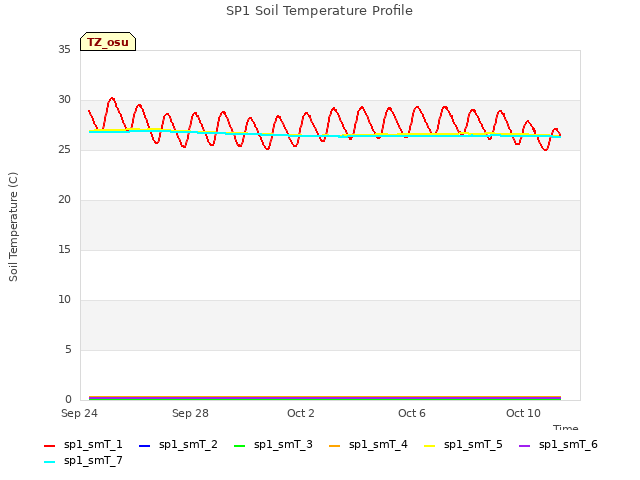
Task: Toggle the sp1_smT_7 legend entry
Action: point(83,460)
